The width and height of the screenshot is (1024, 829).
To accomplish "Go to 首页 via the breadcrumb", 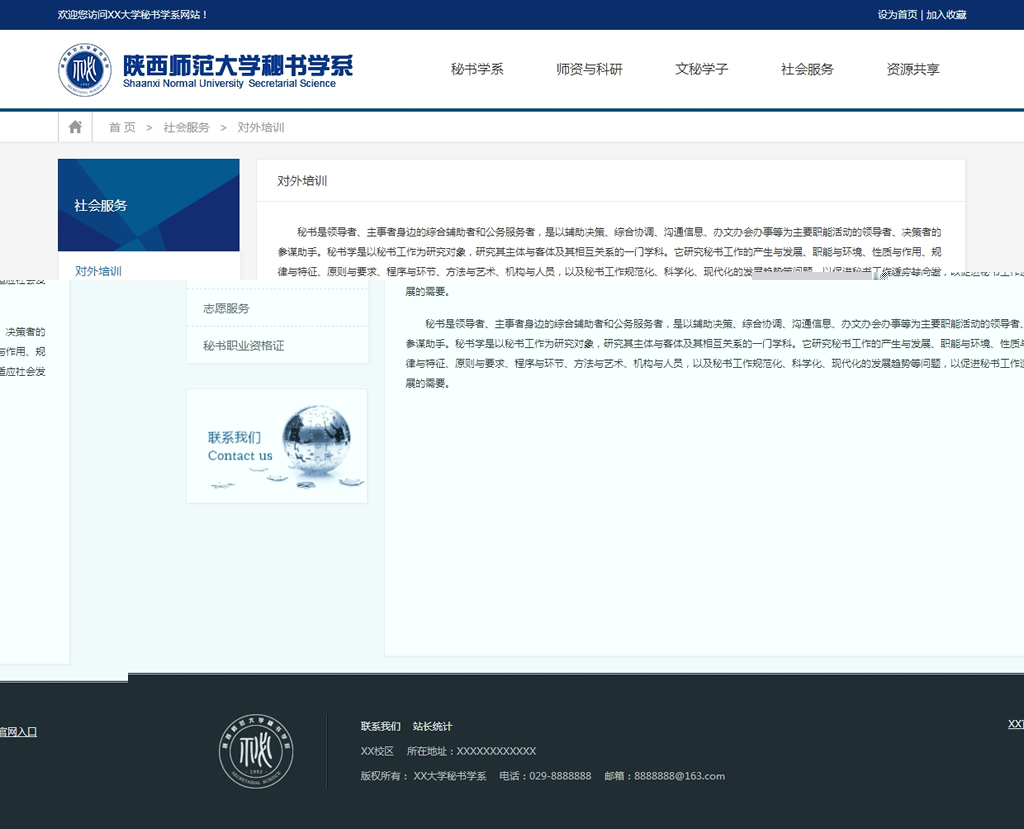I will click(x=122, y=128).
